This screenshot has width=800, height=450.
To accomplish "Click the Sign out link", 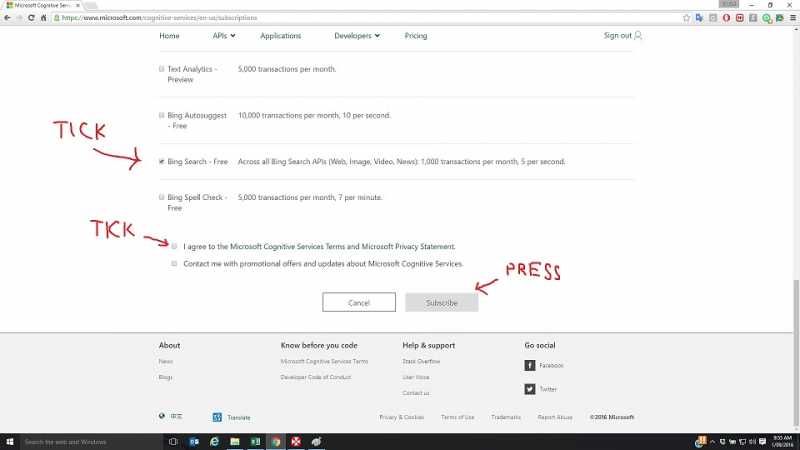I will tap(618, 35).
